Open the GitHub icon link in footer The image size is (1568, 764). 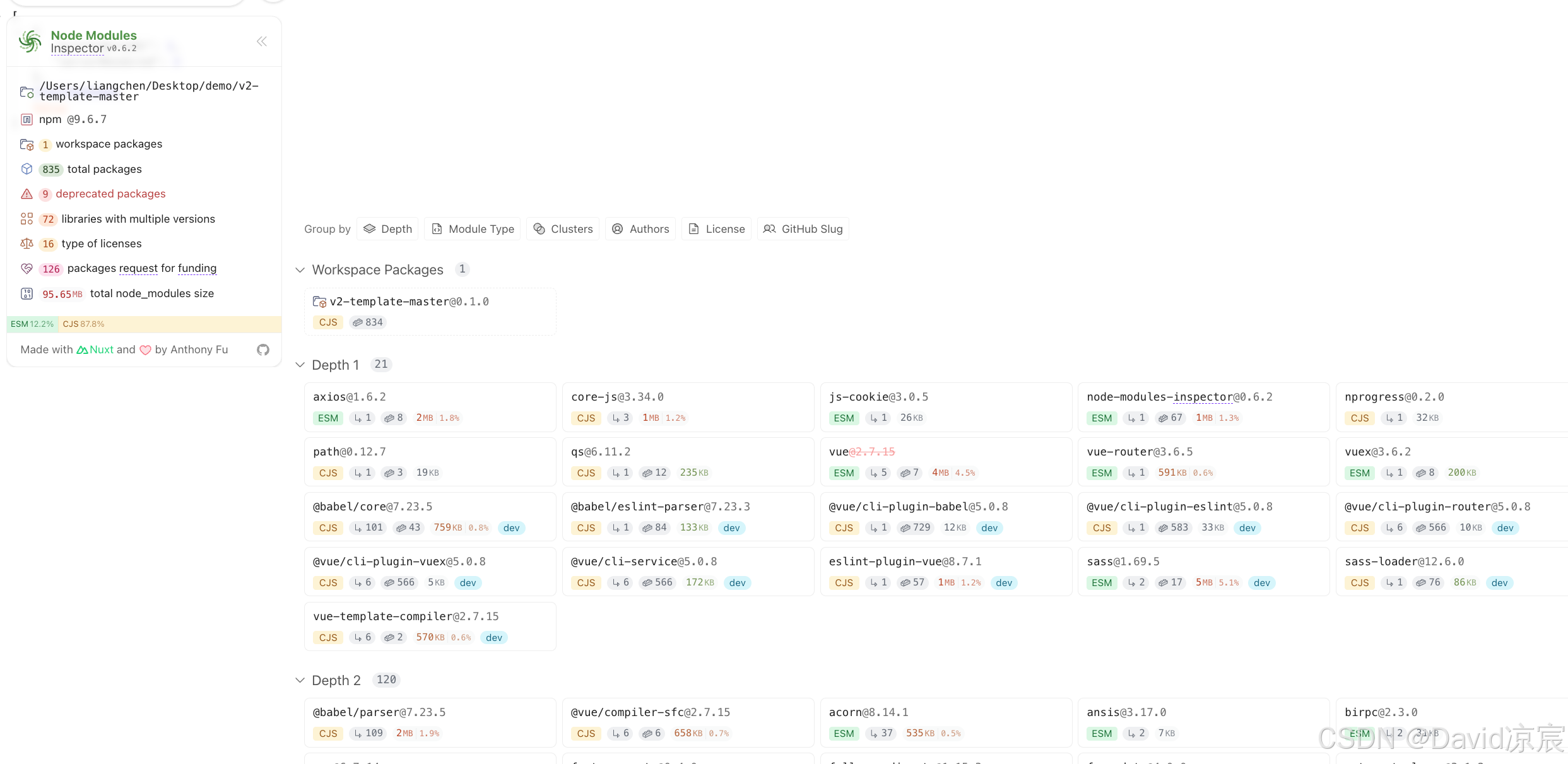tap(263, 350)
